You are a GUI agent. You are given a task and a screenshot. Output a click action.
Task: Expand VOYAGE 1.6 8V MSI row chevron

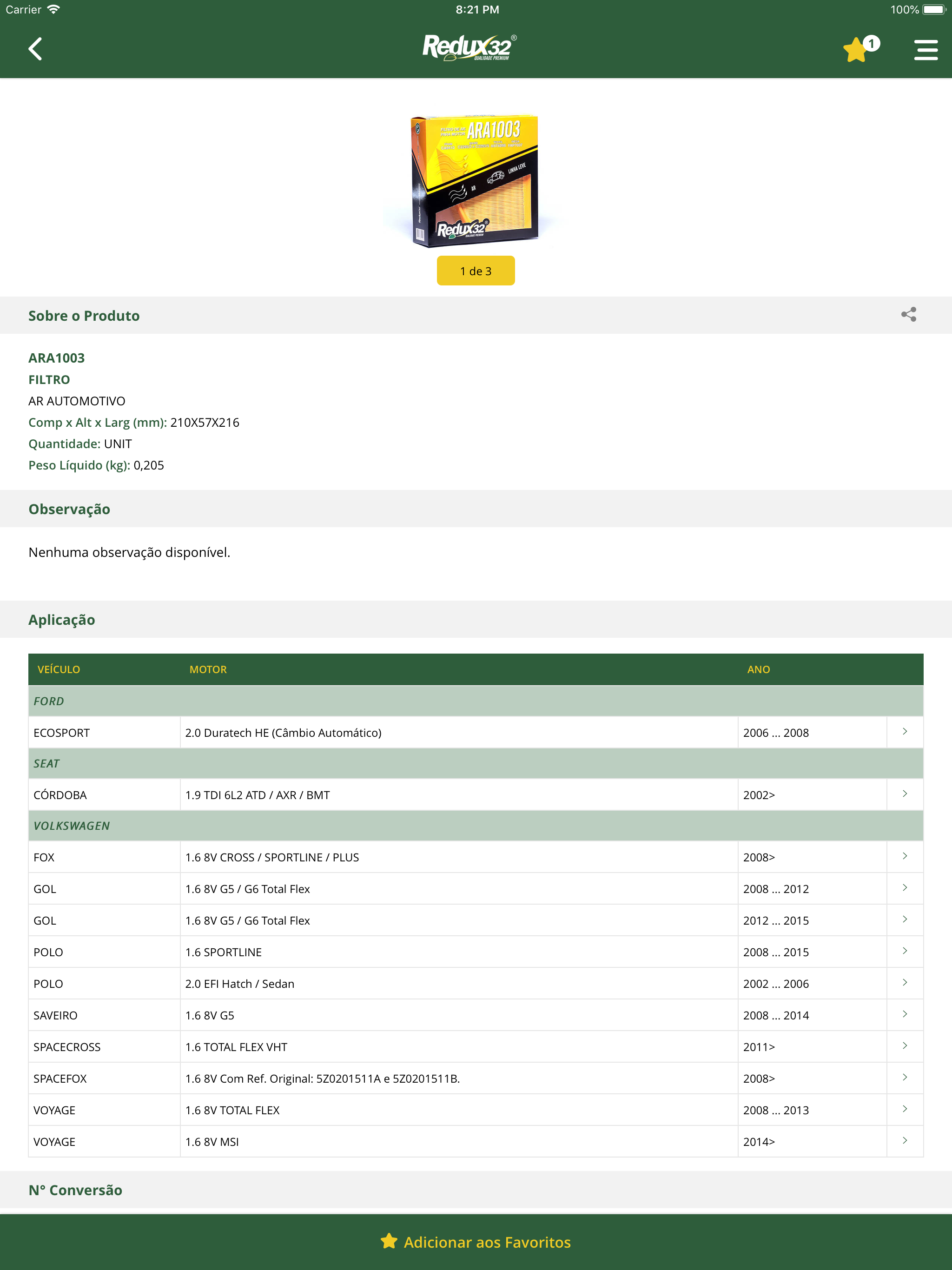tap(905, 1140)
